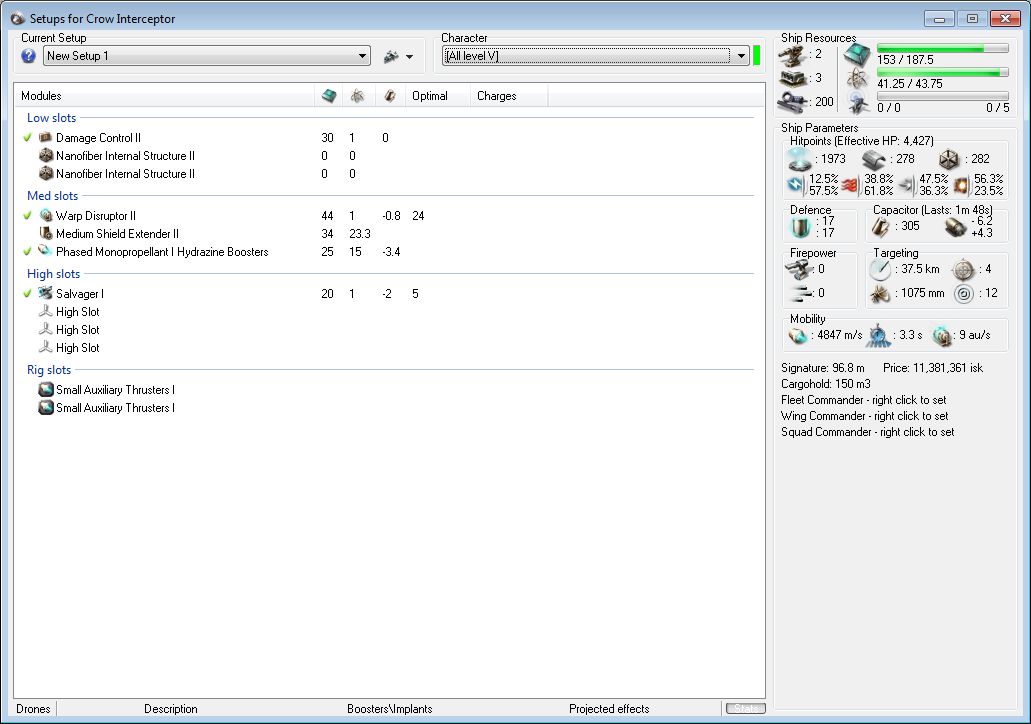Click the Medium Shield Extender II icon
Screen dimensions: 1031x724
(45, 233)
